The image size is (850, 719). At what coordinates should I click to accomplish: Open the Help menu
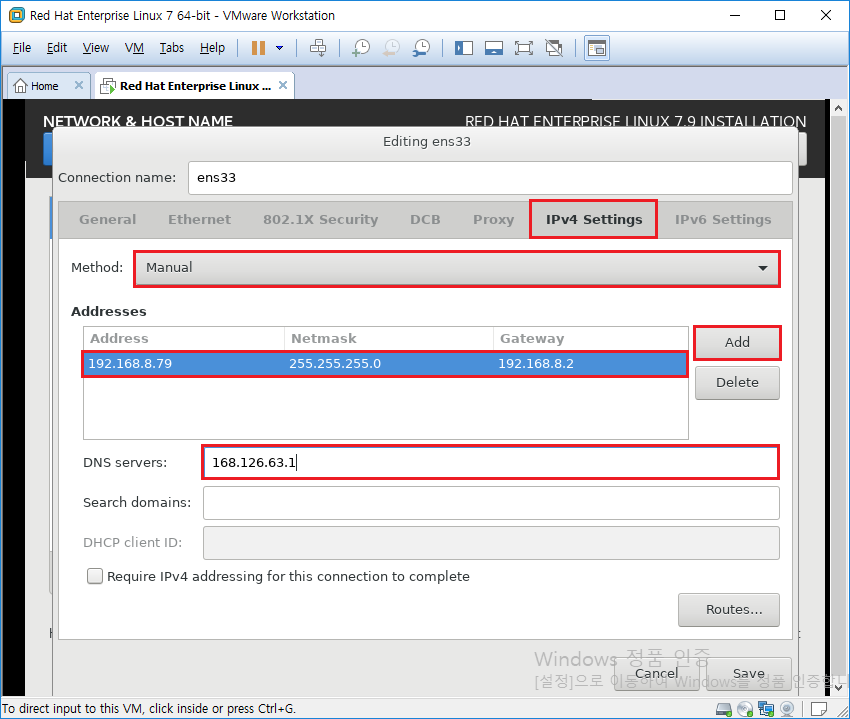[212, 48]
